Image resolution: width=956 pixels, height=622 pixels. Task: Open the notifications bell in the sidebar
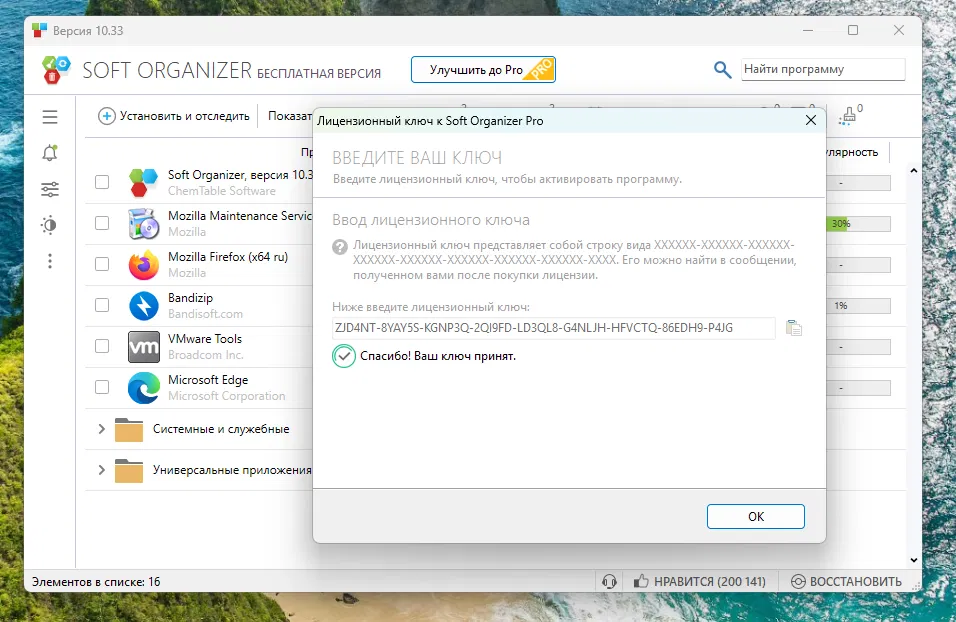(x=50, y=152)
